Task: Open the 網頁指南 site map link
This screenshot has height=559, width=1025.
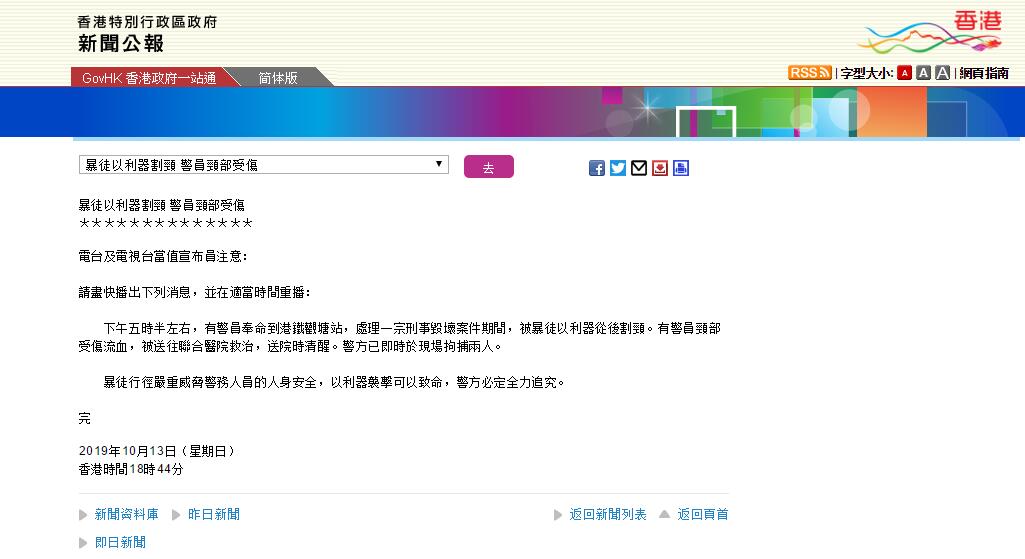Action: [984, 73]
